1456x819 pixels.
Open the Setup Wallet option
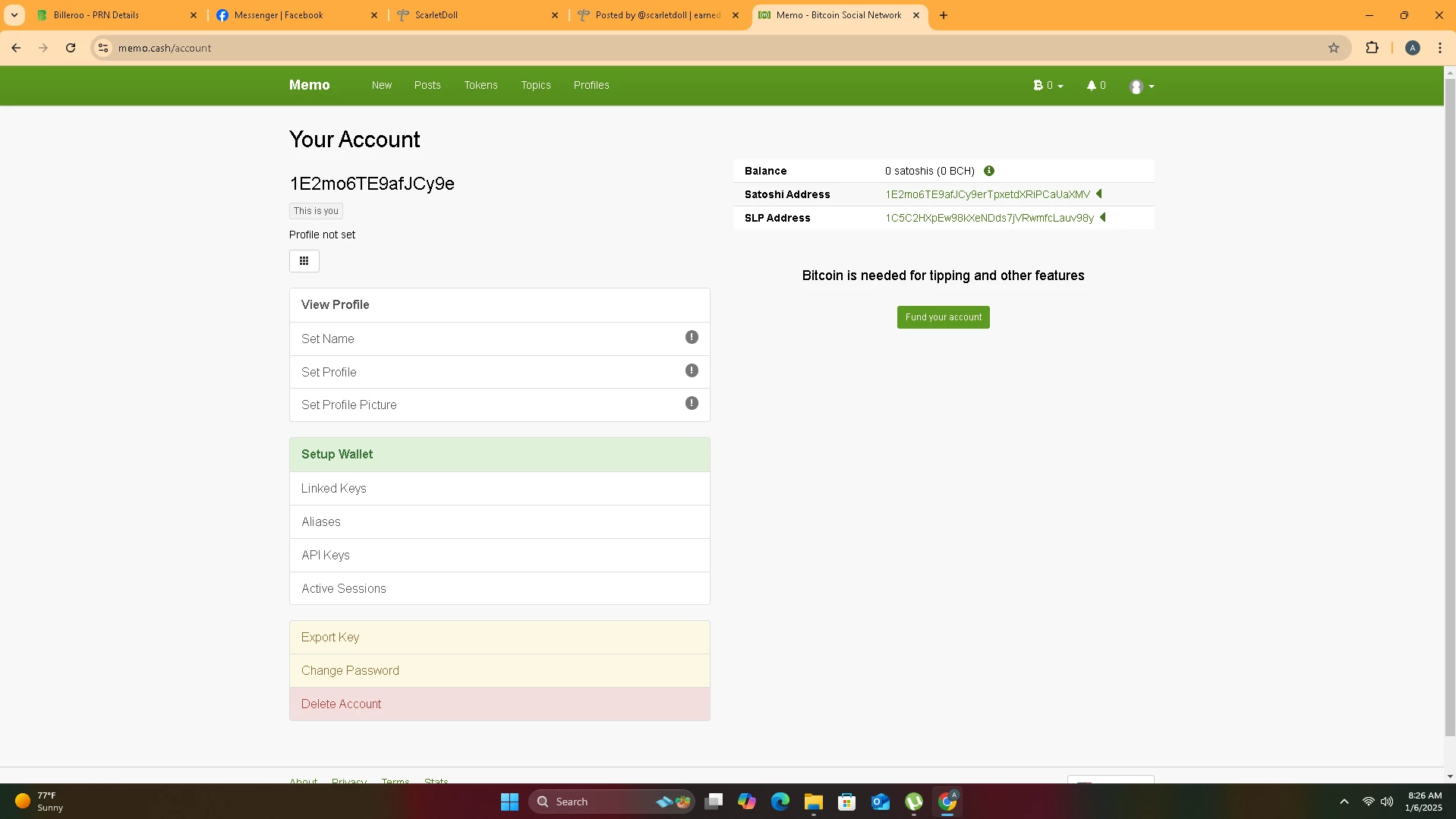point(500,455)
